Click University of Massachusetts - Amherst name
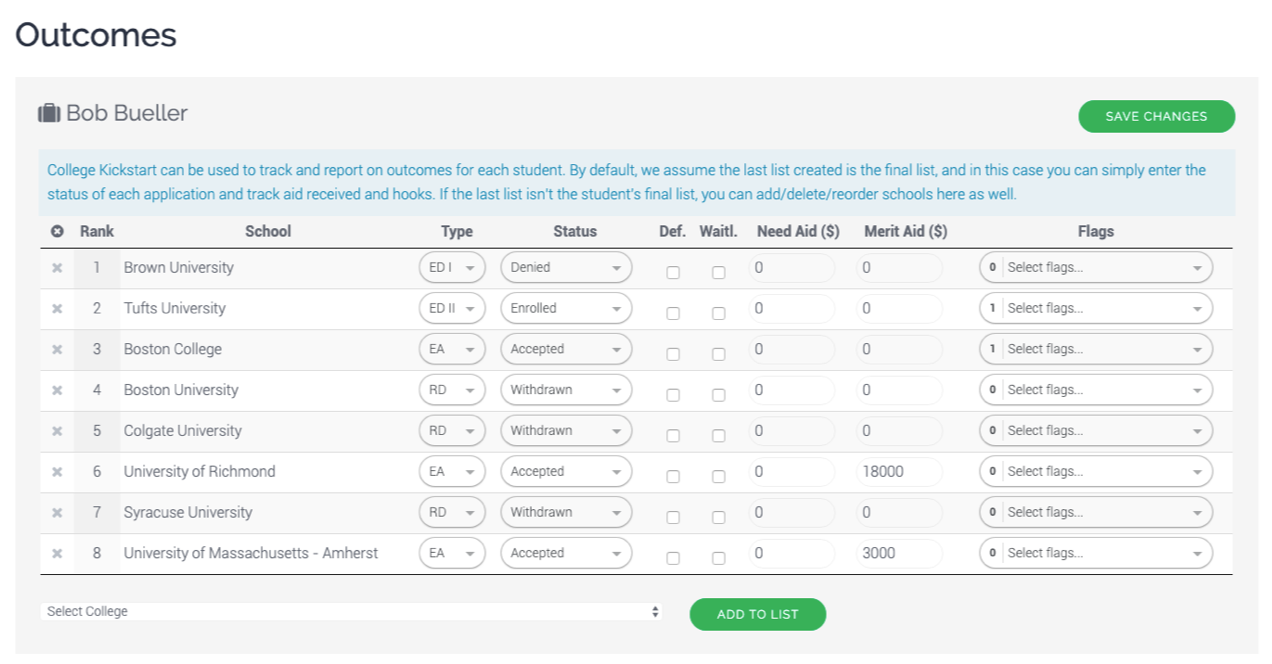1272x664 pixels. point(251,553)
